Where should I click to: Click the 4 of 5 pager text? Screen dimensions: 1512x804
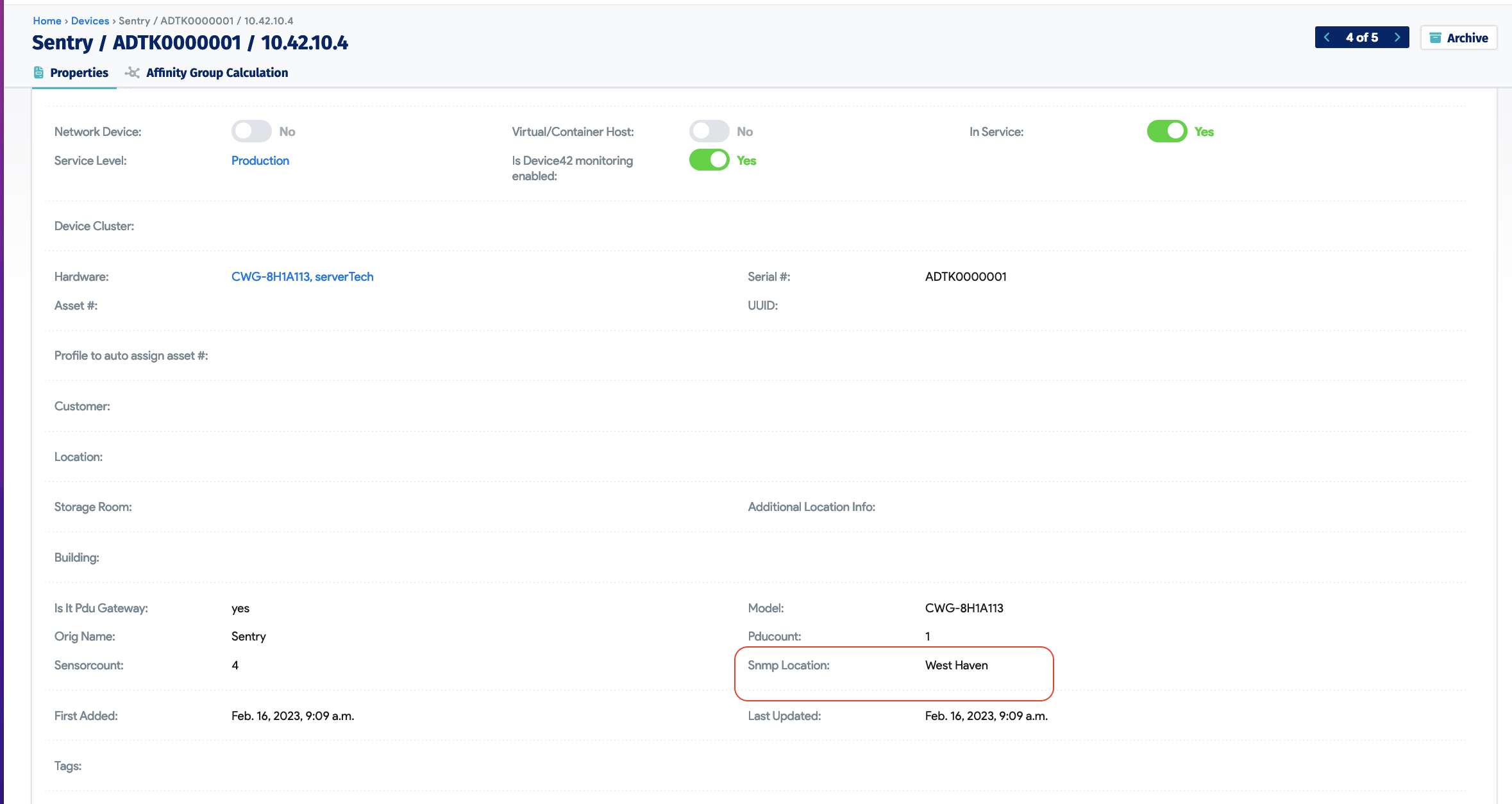1362,37
